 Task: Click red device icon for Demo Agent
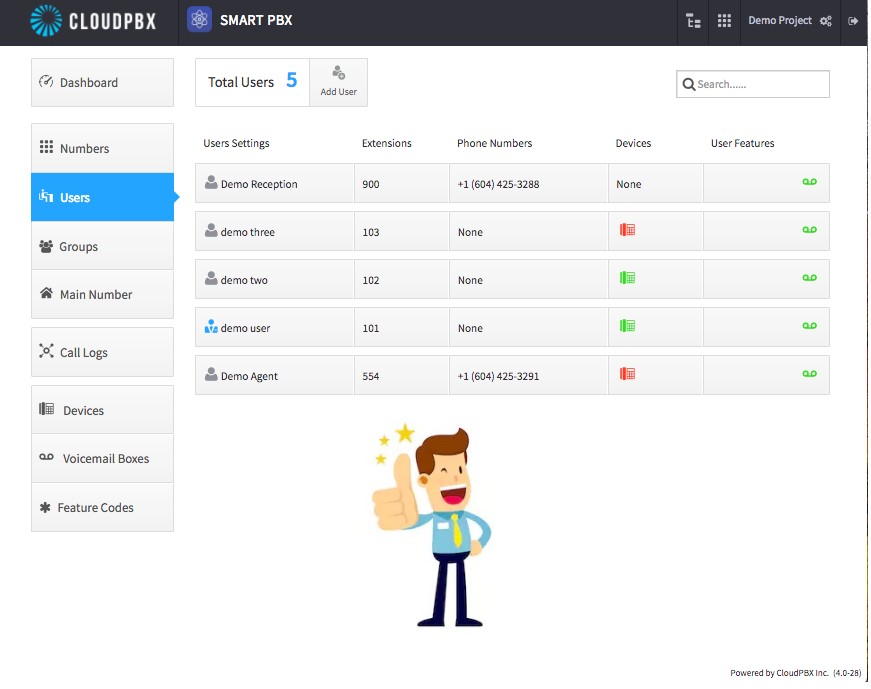(627, 374)
